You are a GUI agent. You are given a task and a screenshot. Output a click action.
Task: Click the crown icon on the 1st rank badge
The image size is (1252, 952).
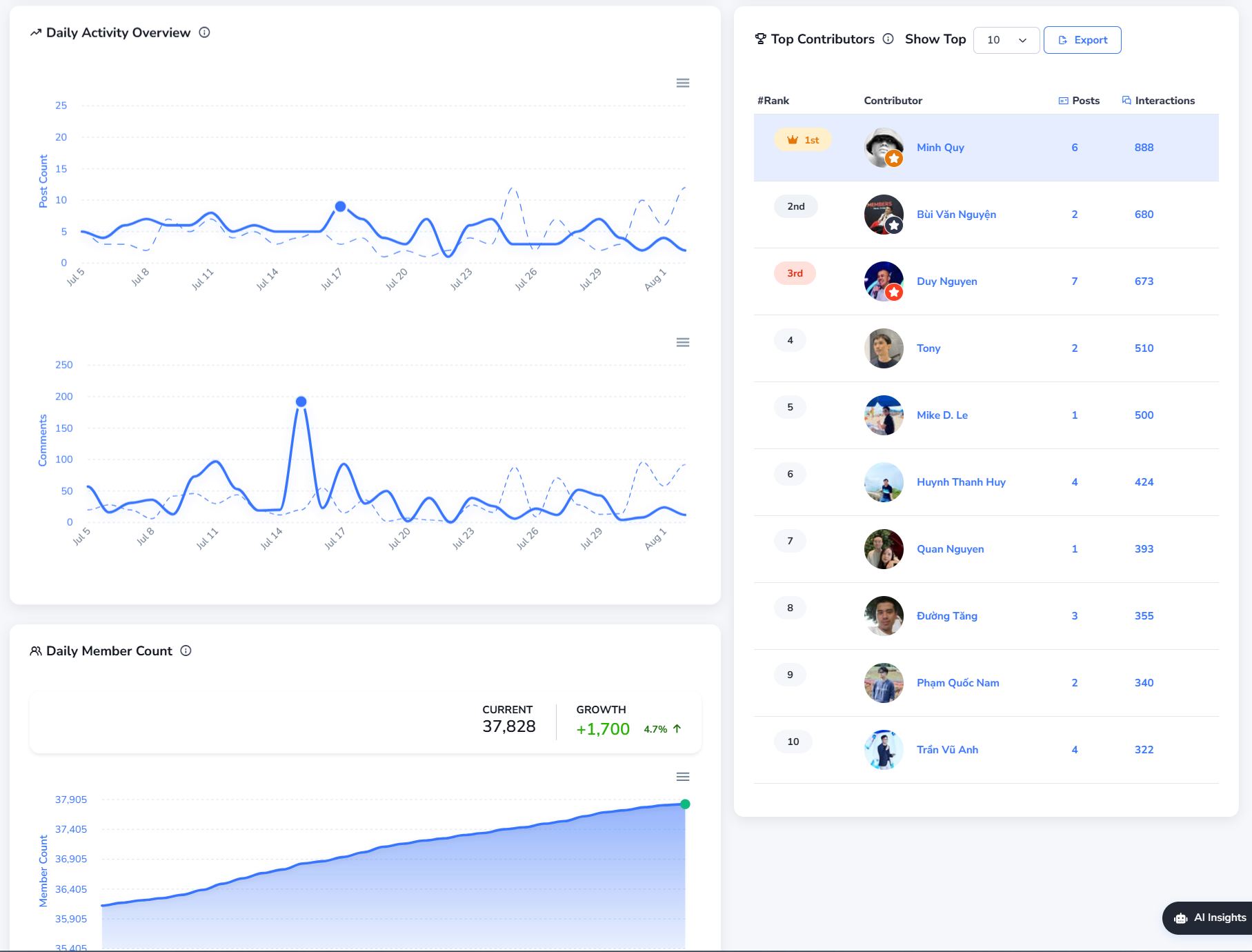[x=793, y=140]
